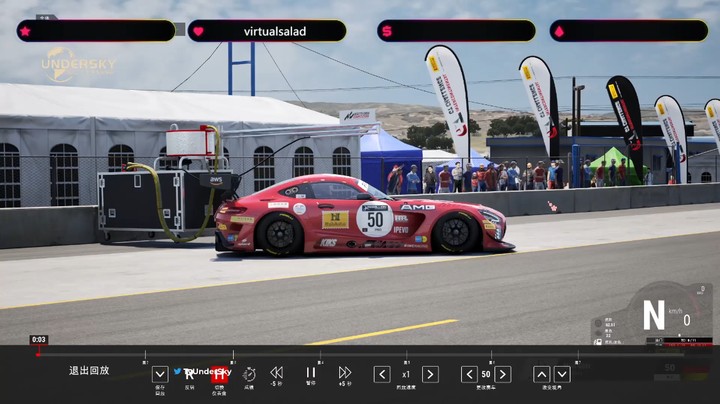Switch to next car after 50
This screenshot has height=404, width=720.
point(503,375)
